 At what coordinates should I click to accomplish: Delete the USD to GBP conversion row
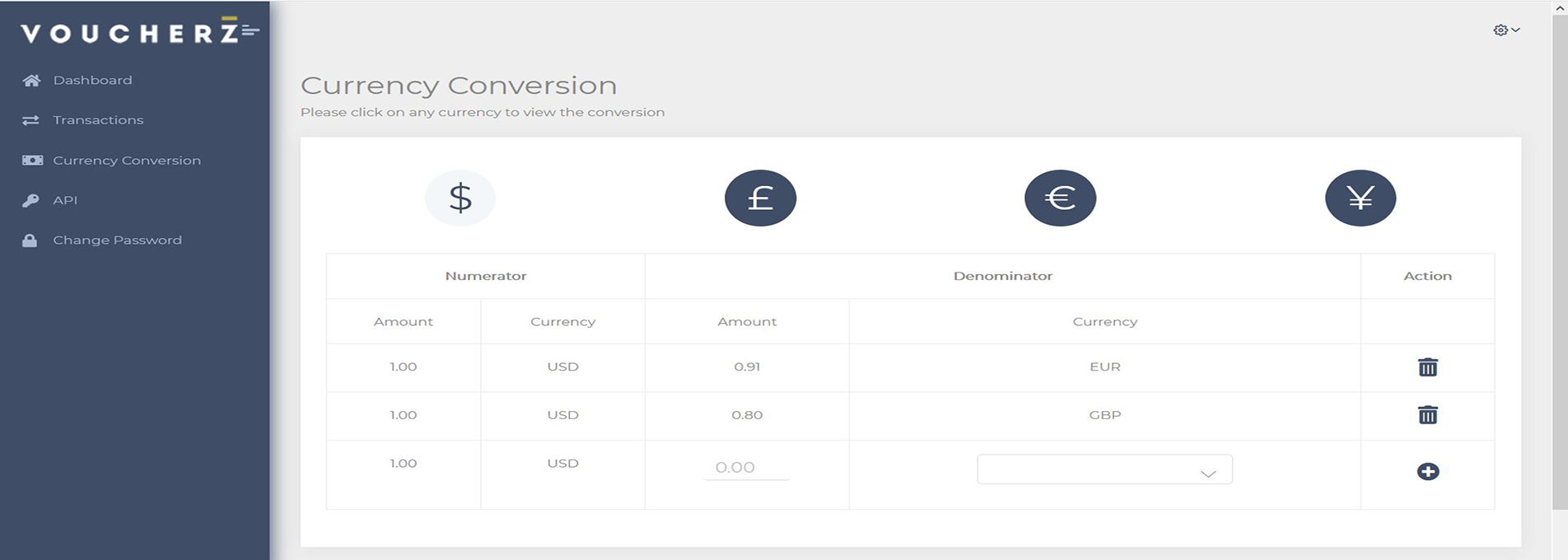[x=1427, y=415]
